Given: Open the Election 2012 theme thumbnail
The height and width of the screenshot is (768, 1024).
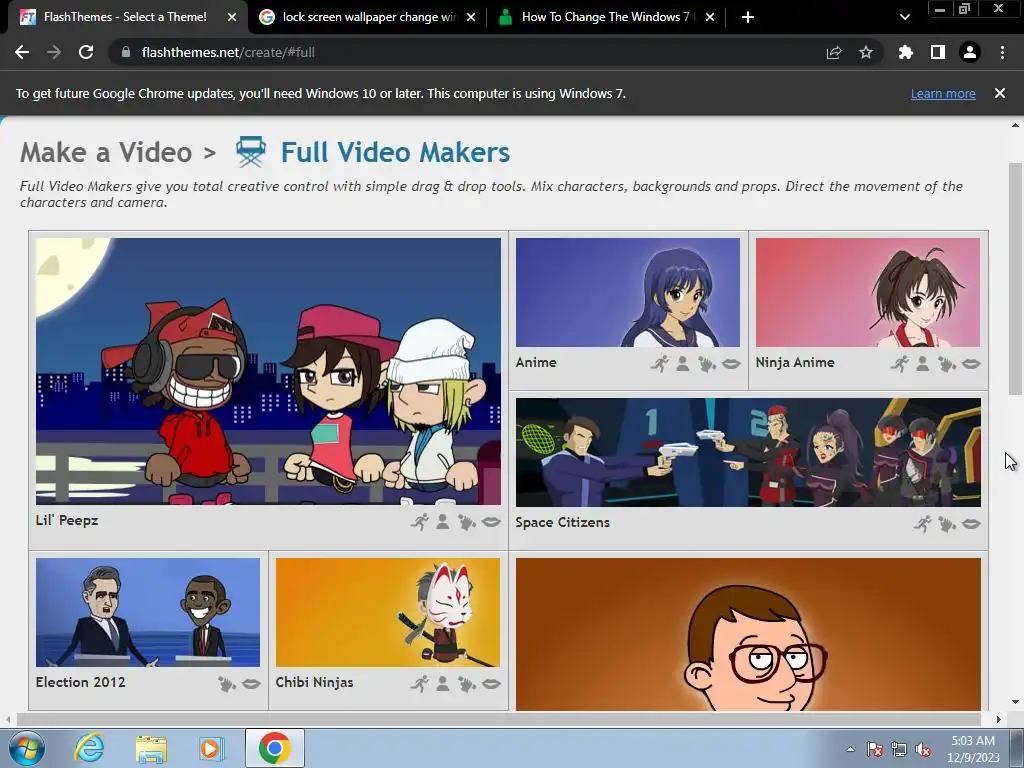Looking at the screenshot, I should 148,612.
